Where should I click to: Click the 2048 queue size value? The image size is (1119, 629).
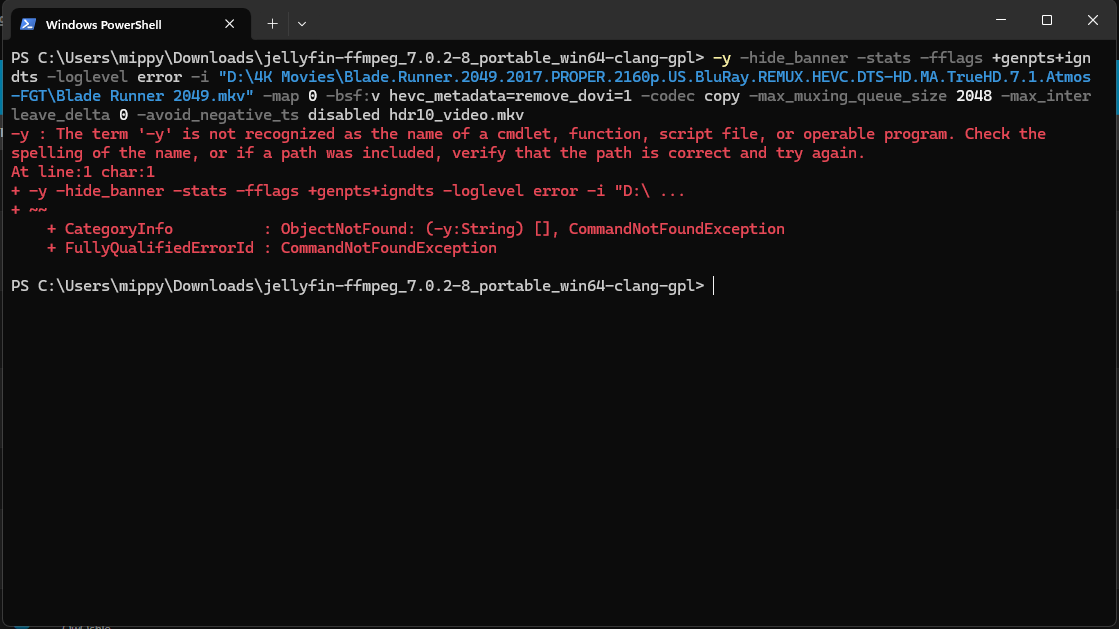coord(974,96)
